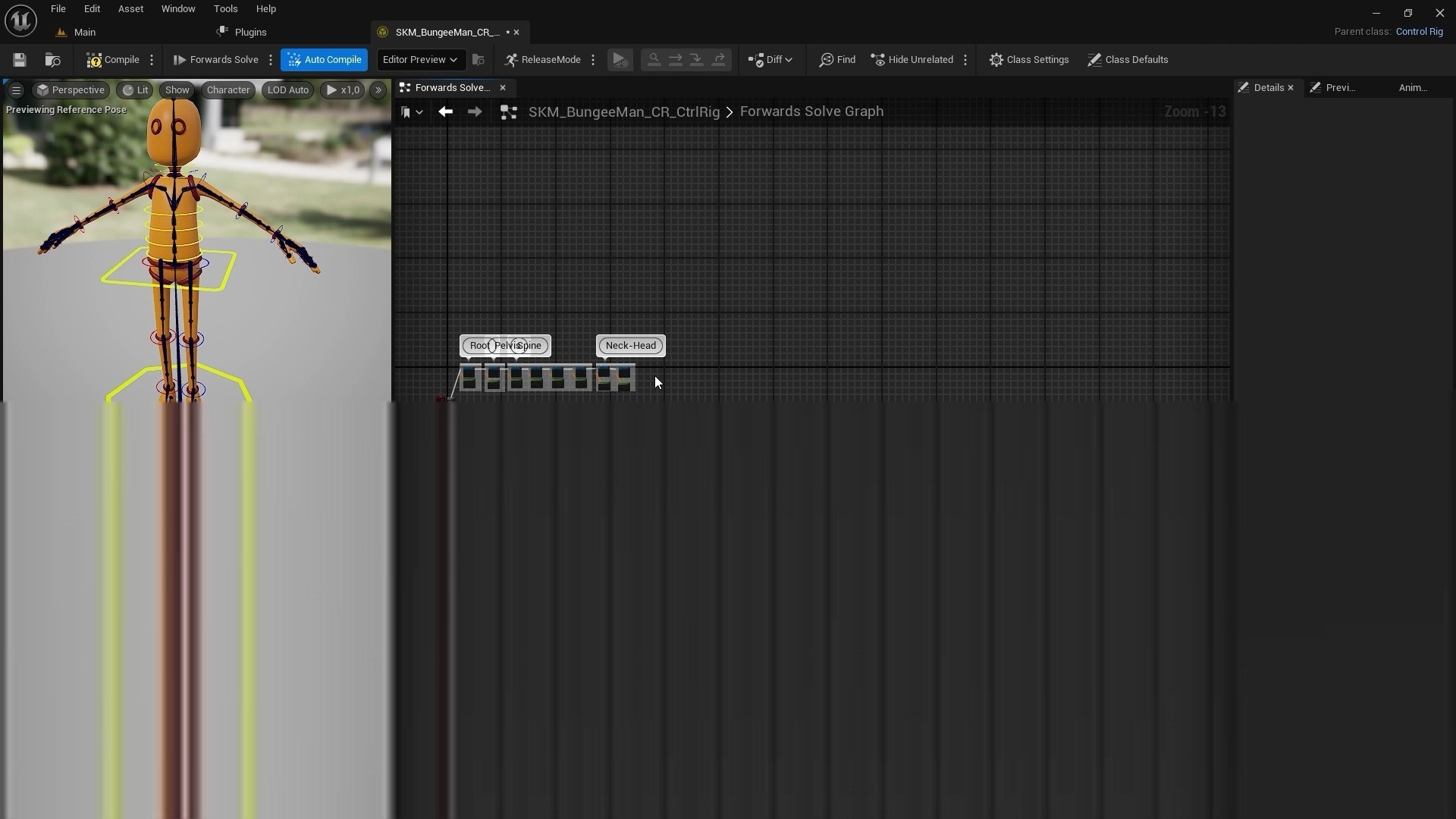Viewport: 1456px width, 819px height.
Task: Toggle Auto Compile
Action: (325, 60)
